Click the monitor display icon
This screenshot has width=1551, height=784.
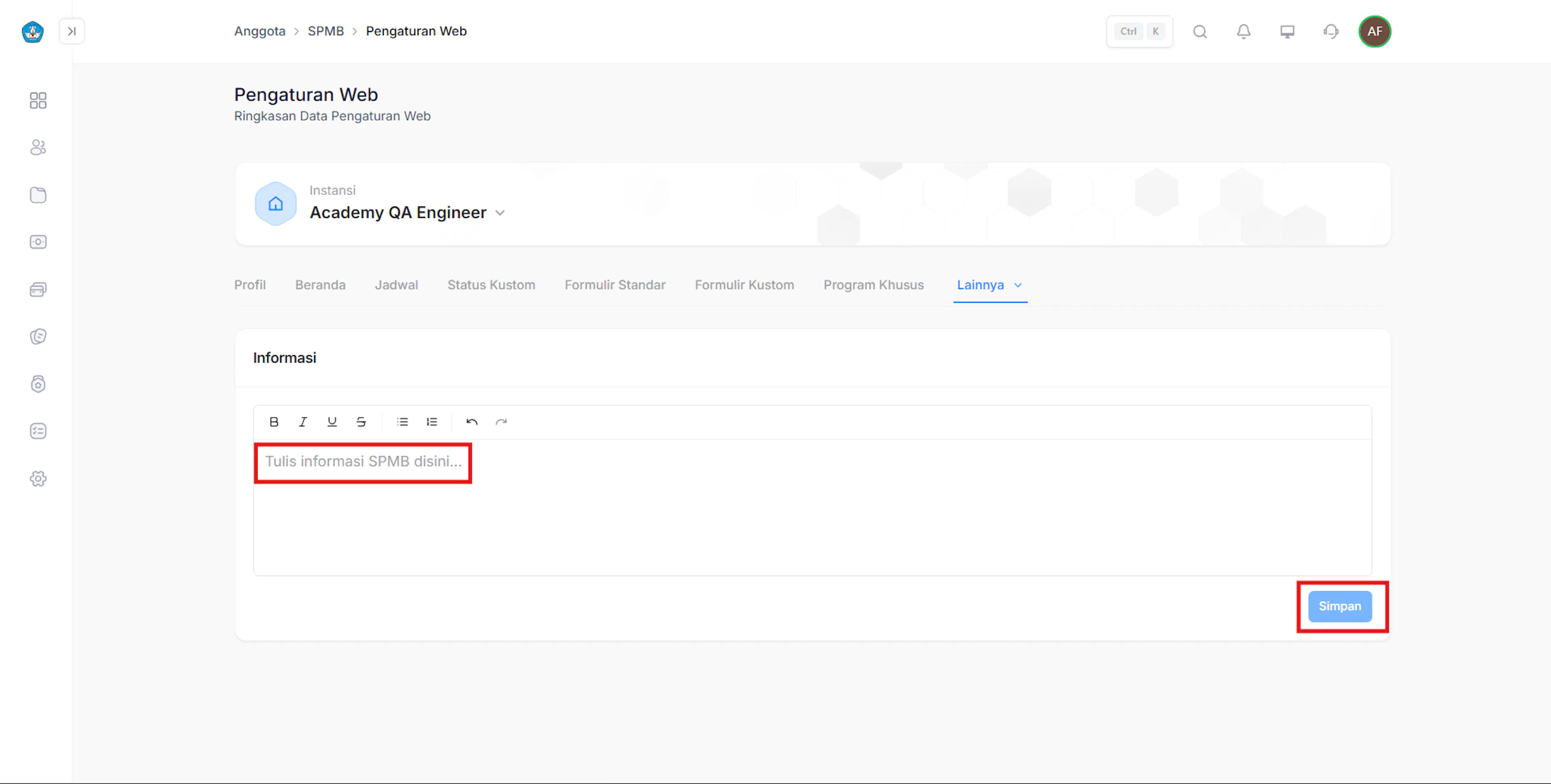pos(1287,31)
